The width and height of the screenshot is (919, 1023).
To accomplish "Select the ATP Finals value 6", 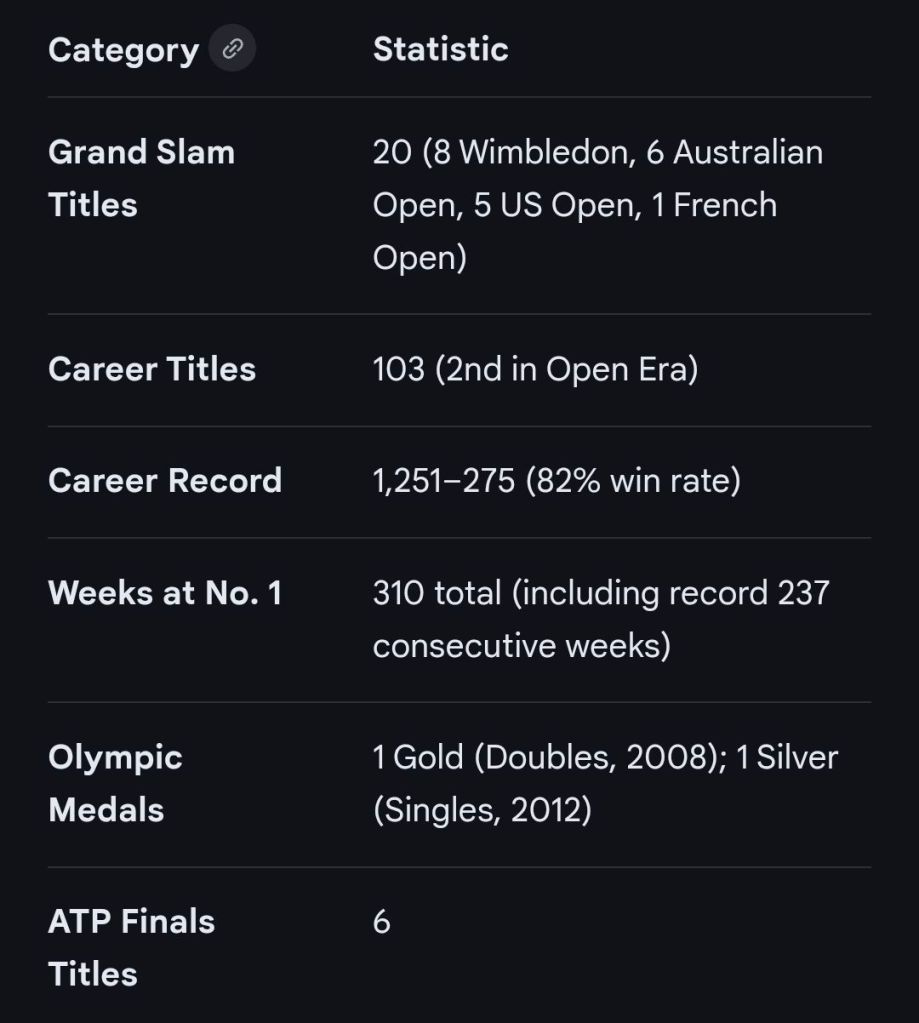I will tap(382, 922).
